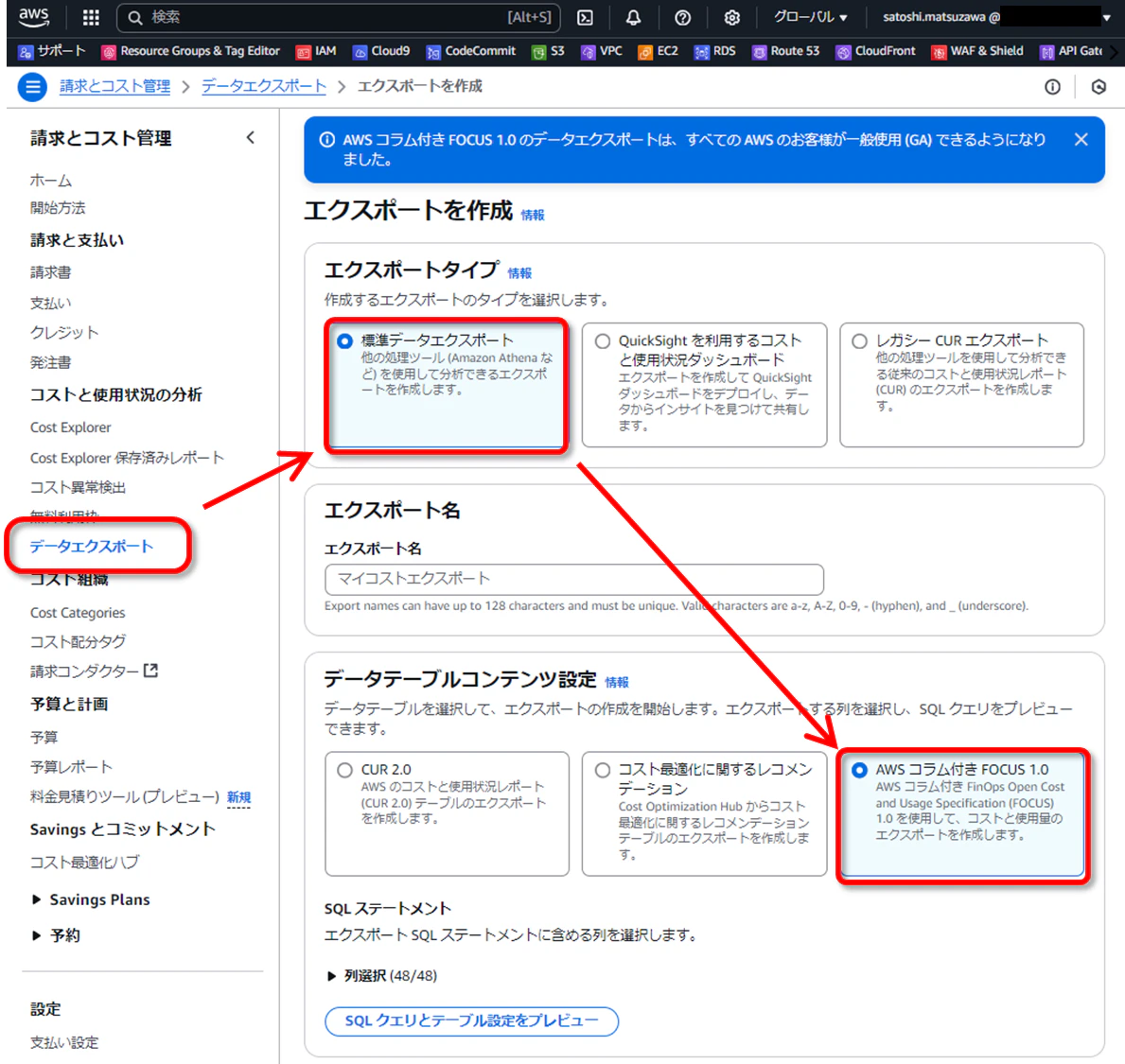Dismiss the blue FOCUS 1.0 banner
The image size is (1125, 1064).
click(1081, 140)
